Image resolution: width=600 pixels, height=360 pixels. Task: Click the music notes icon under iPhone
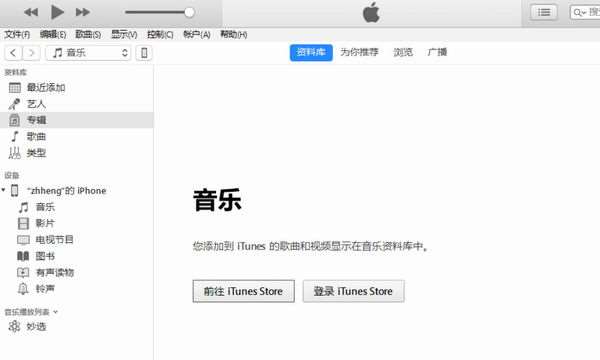point(23,207)
